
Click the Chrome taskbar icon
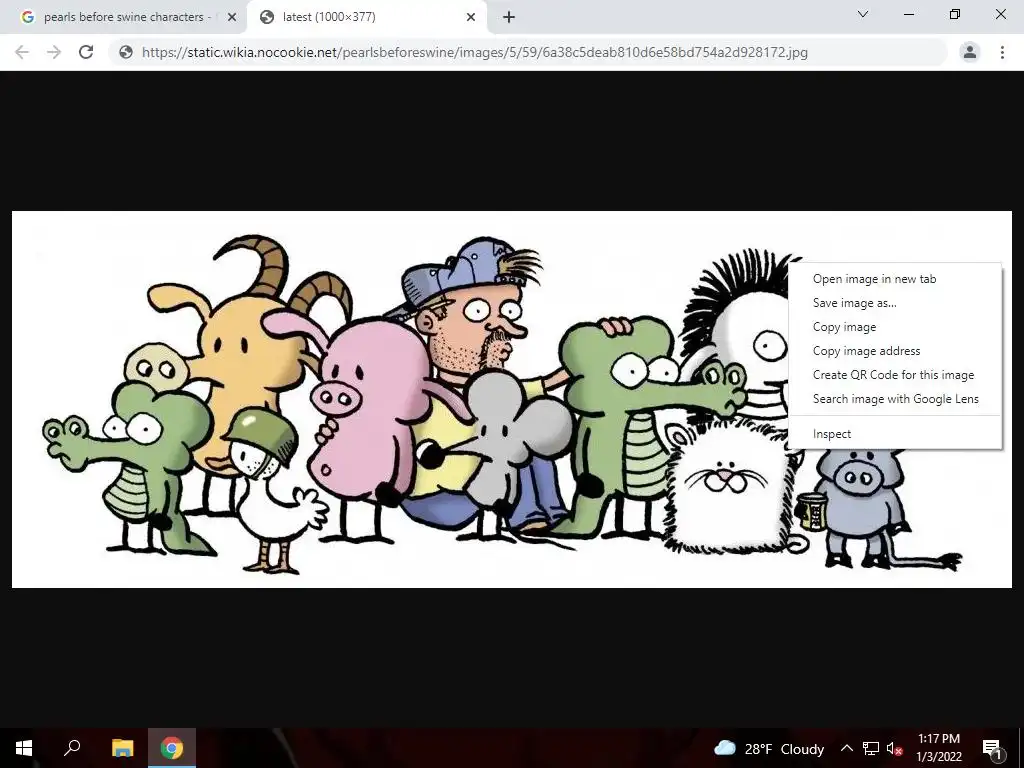pos(172,748)
